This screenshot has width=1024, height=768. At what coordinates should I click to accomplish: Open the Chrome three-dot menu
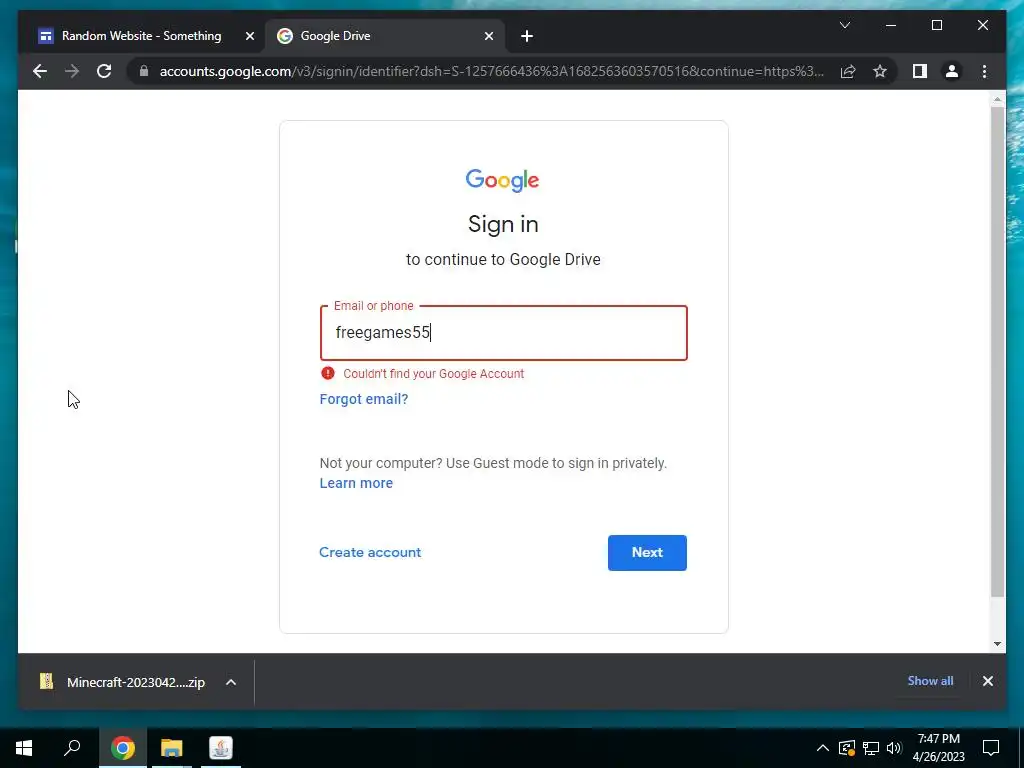pyautogui.click(x=984, y=71)
